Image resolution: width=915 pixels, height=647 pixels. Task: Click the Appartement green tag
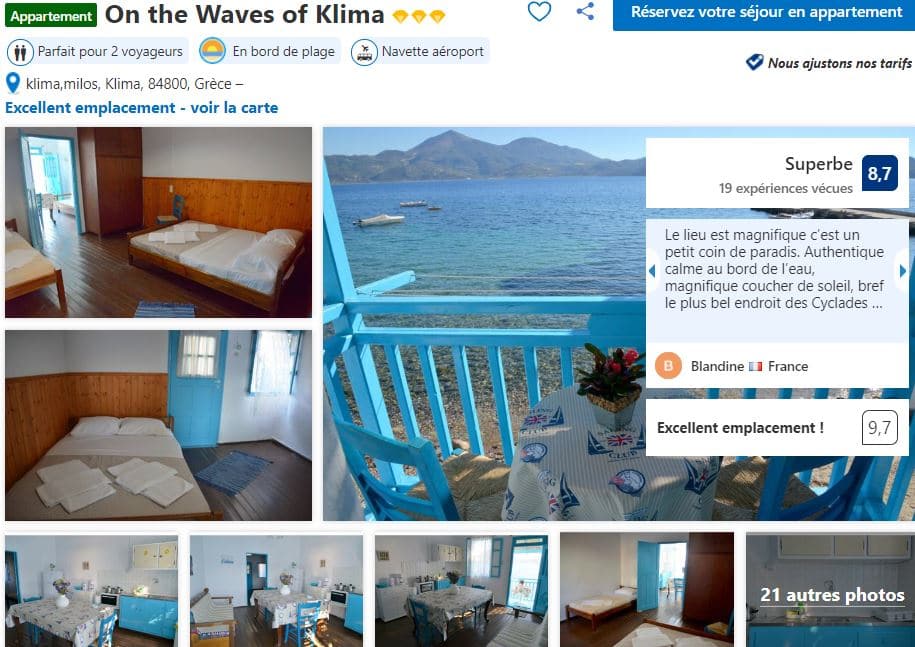[x=51, y=16]
